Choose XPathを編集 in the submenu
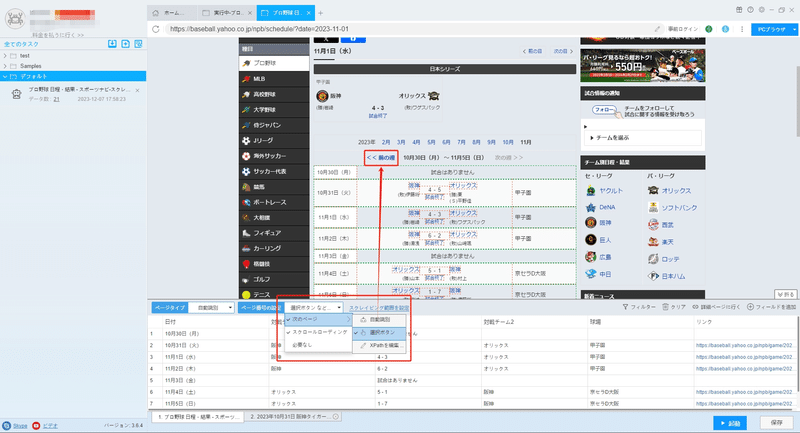This screenshot has width=800, height=433. click(380, 346)
